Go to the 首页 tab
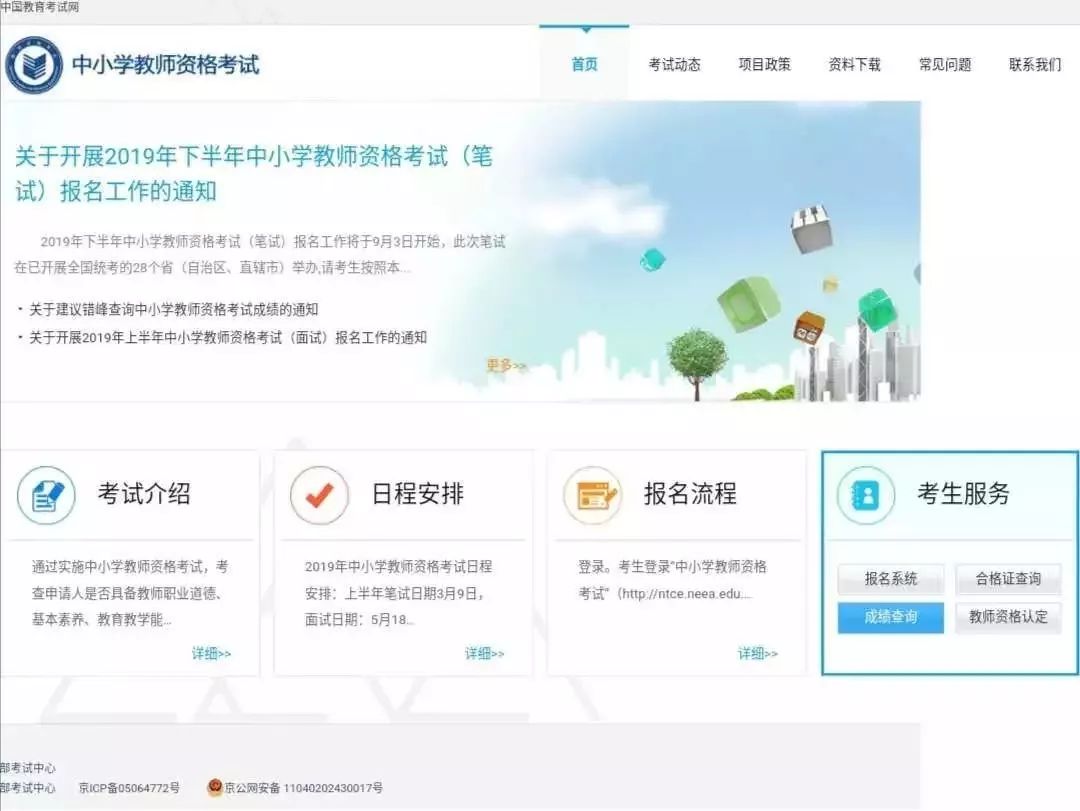Viewport: 1080px width, 811px height. click(x=584, y=65)
